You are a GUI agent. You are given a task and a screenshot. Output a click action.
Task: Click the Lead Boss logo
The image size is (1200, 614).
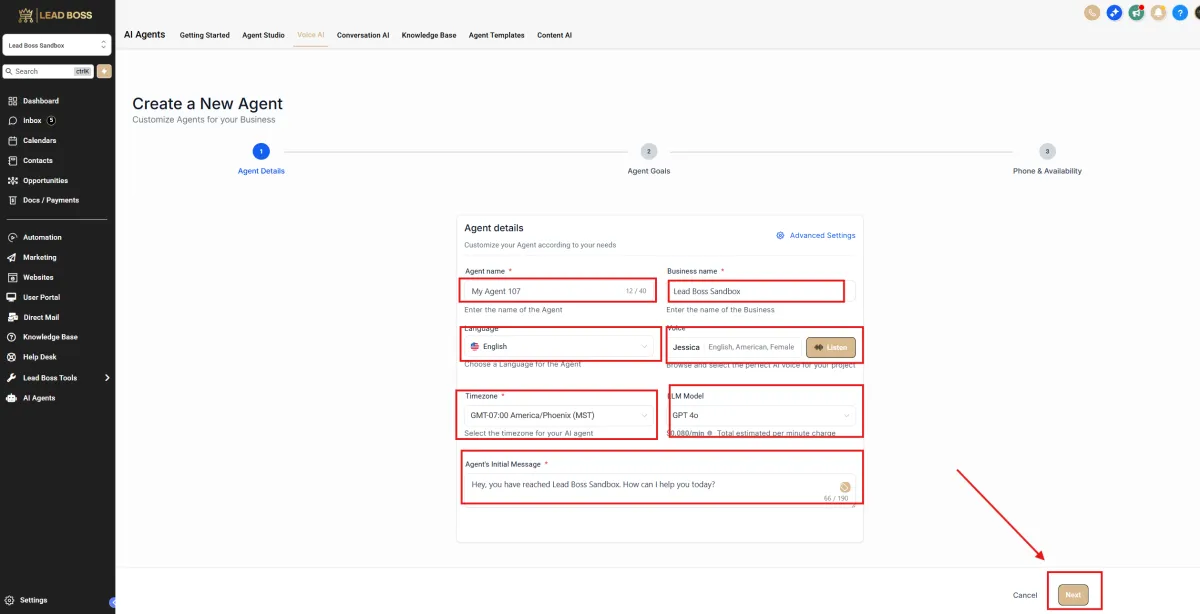[x=57, y=13]
